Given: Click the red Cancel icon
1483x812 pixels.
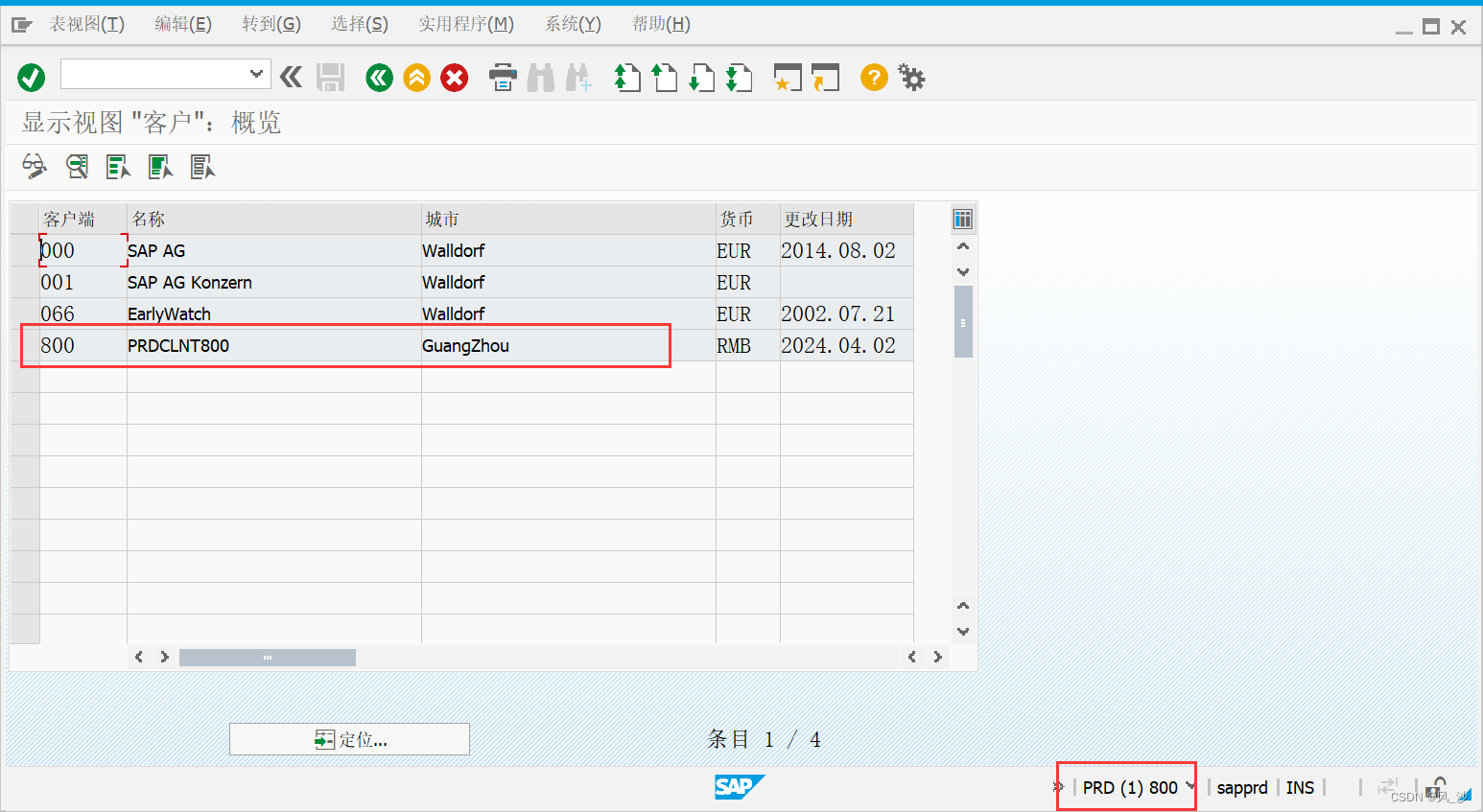Looking at the screenshot, I should pyautogui.click(x=455, y=78).
